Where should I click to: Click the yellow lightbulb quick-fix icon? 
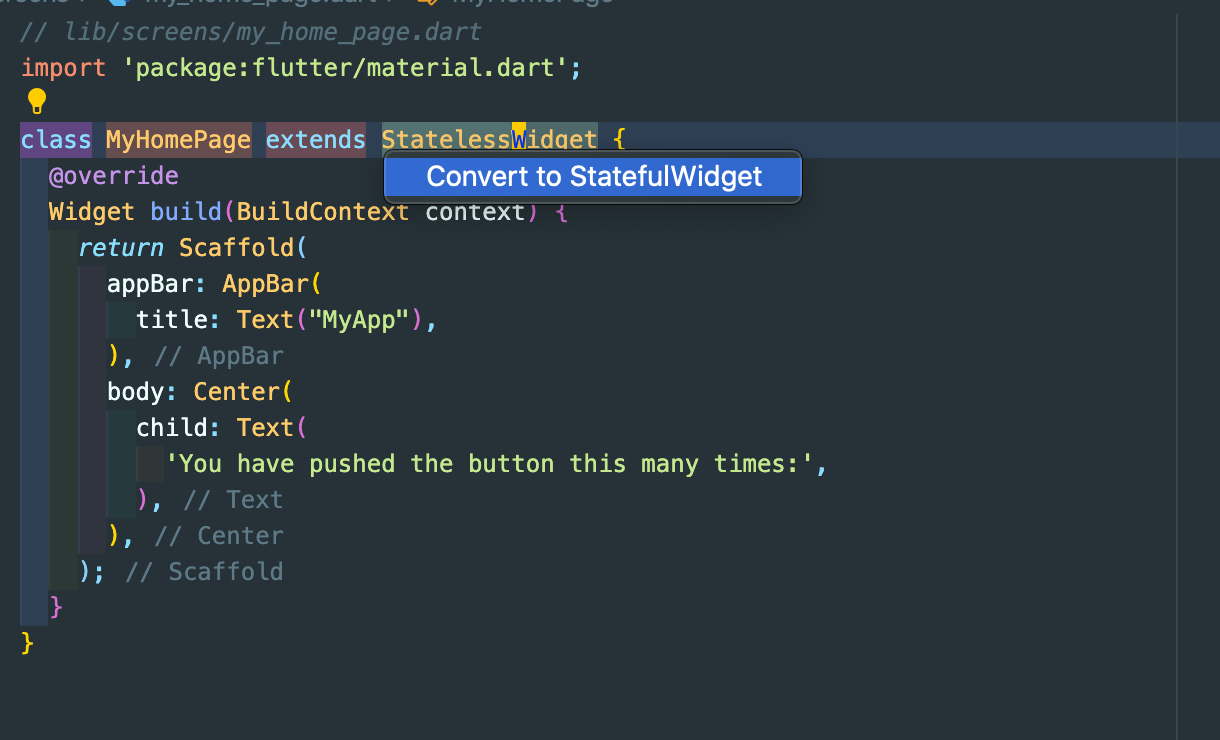[37, 102]
